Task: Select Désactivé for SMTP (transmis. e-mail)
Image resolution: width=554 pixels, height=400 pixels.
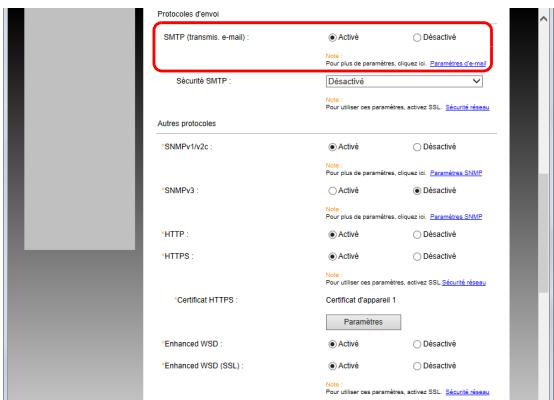Action: [x=417, y=37]
